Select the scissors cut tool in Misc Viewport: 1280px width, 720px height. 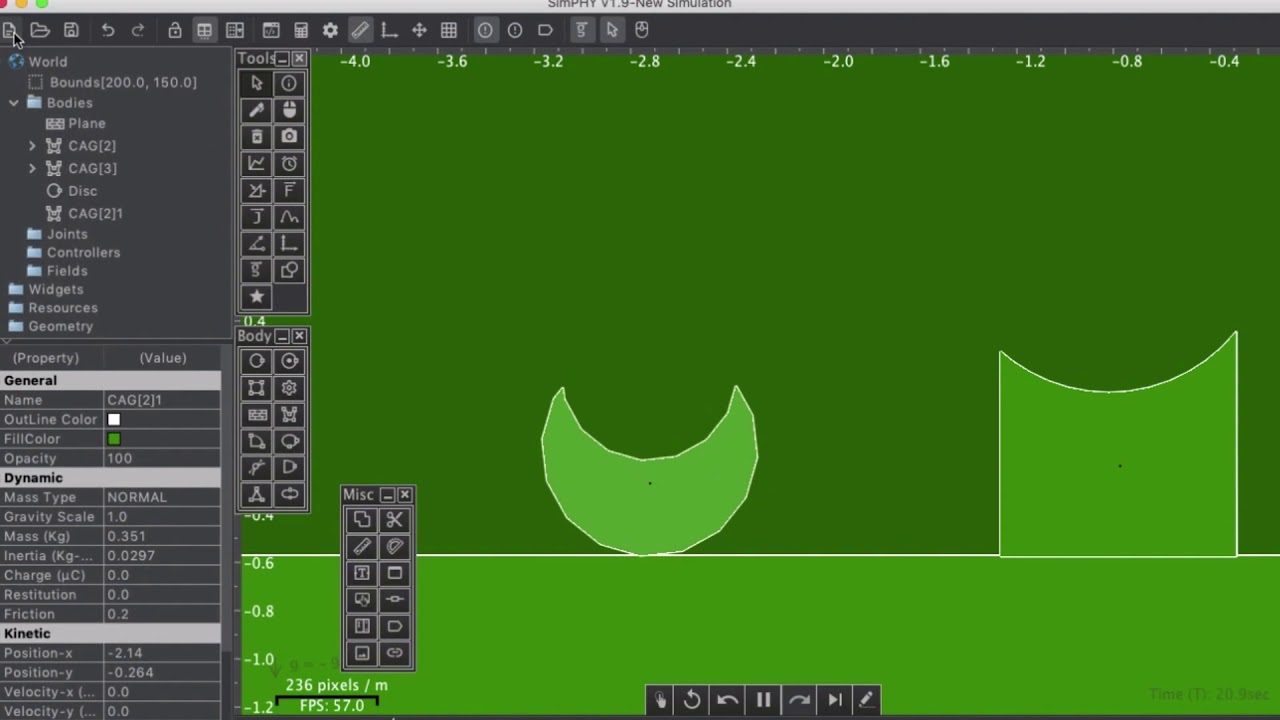click(x=394, y=520)
